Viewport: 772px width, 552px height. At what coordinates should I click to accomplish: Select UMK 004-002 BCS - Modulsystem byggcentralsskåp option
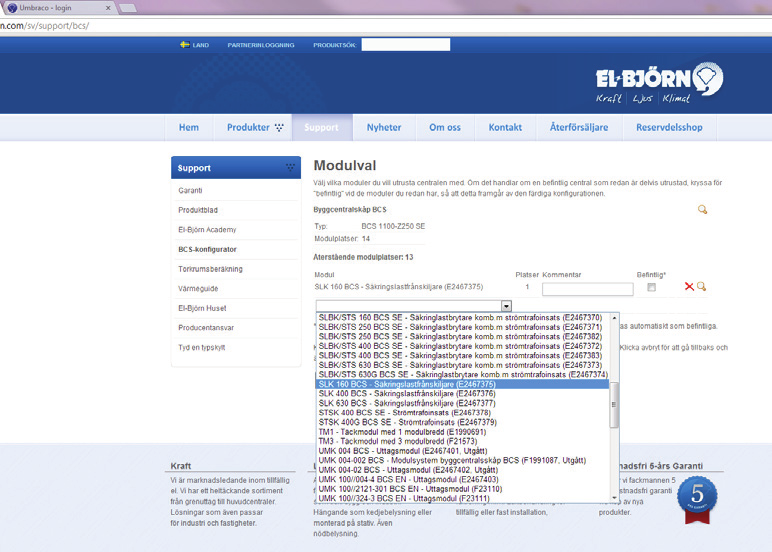point(462,460)
